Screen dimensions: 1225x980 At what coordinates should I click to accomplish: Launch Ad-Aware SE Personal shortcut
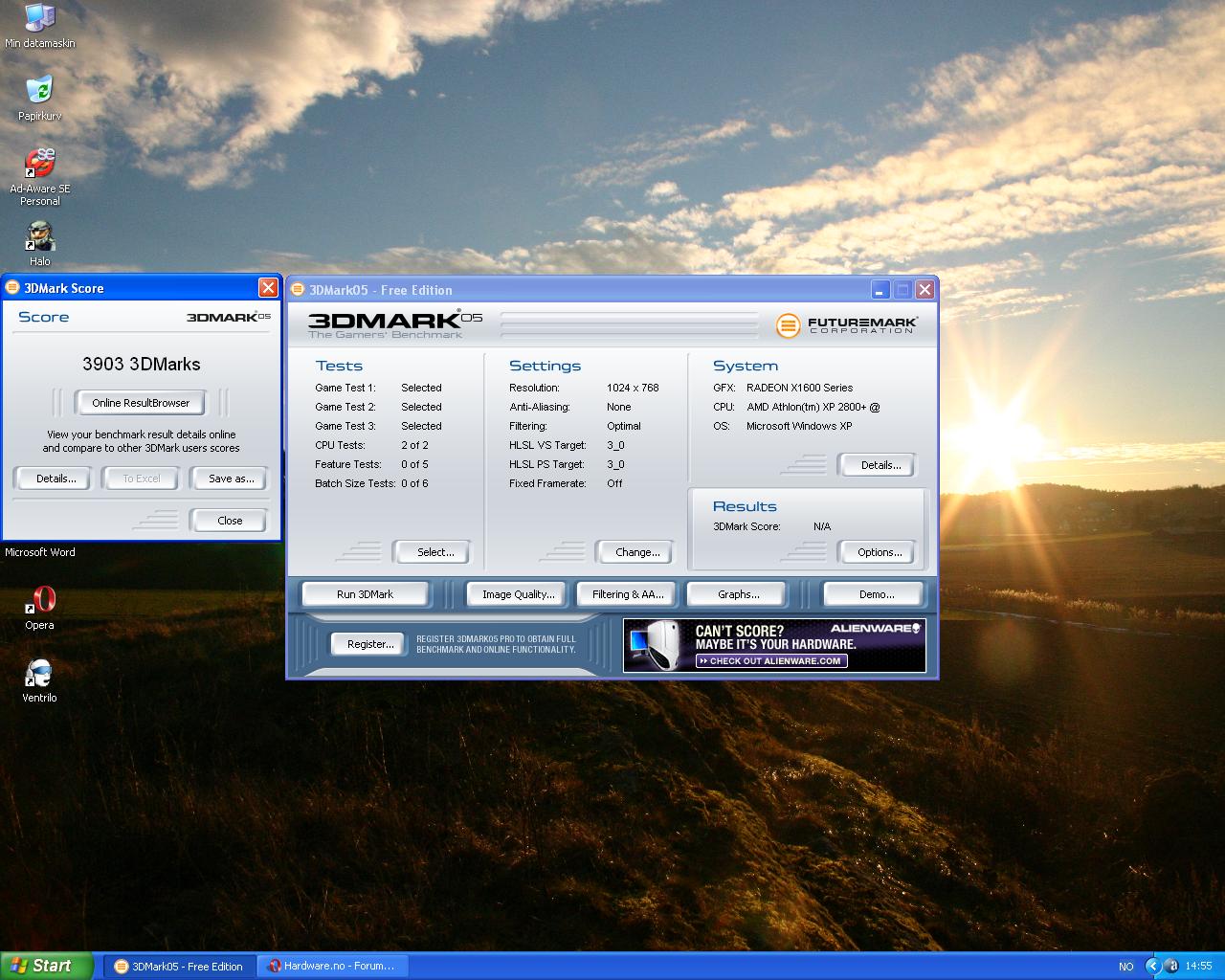click(x=39, y=177)
